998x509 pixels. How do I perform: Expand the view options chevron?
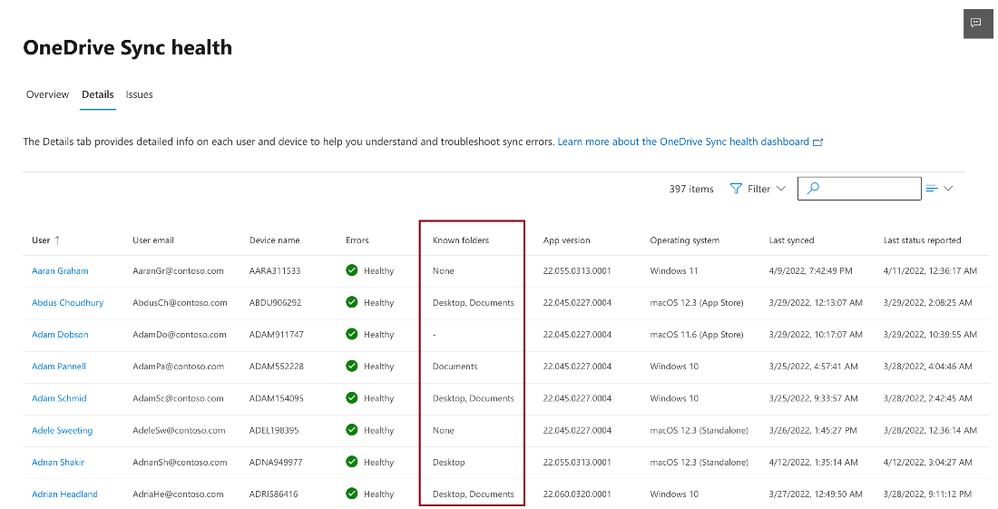click(948, 188)
